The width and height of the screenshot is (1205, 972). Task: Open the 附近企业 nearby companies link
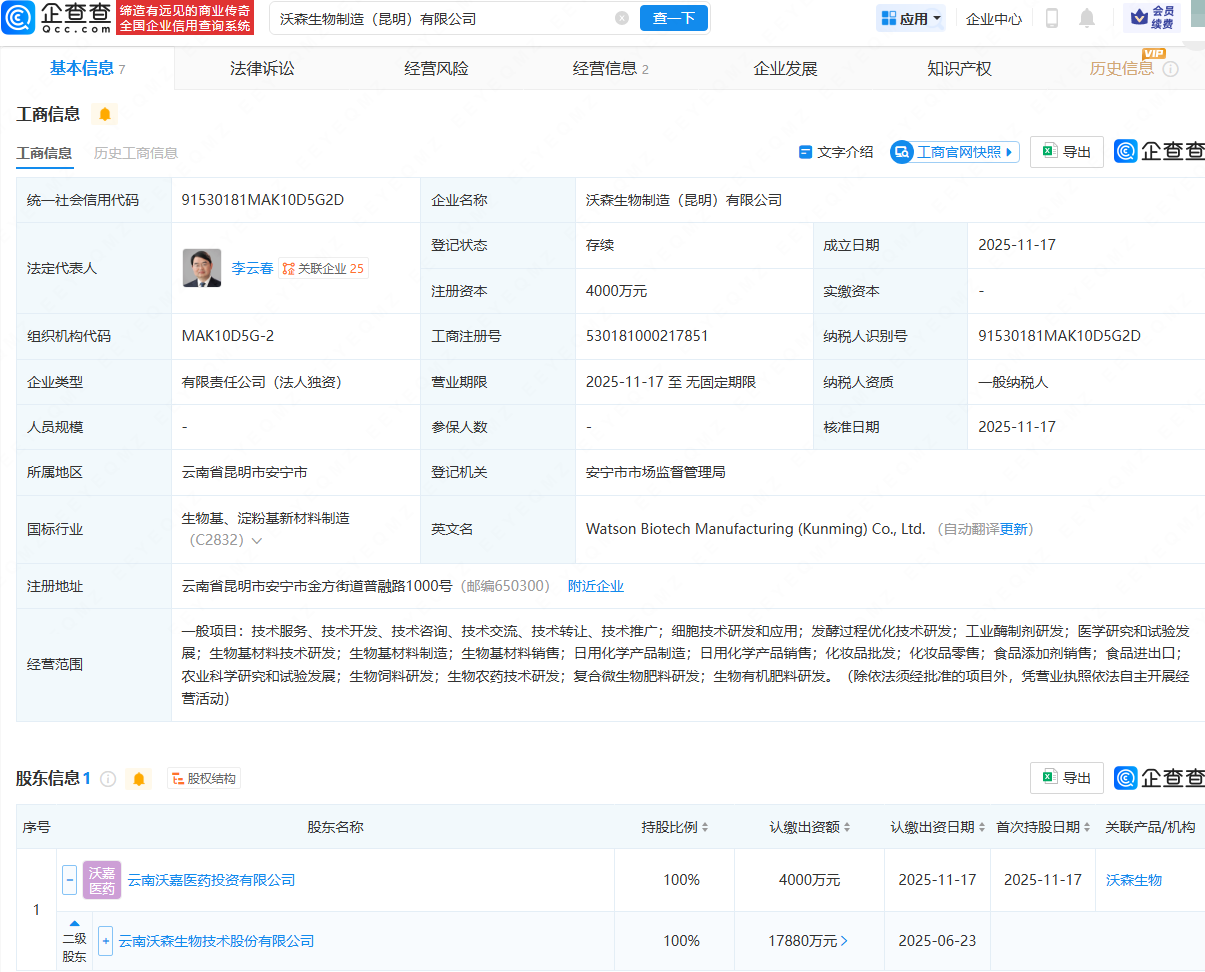[x=595, y=586]
